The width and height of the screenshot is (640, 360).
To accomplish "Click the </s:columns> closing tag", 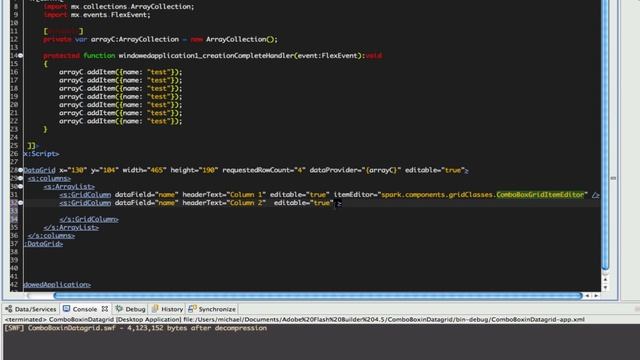I will pos(51,236).
